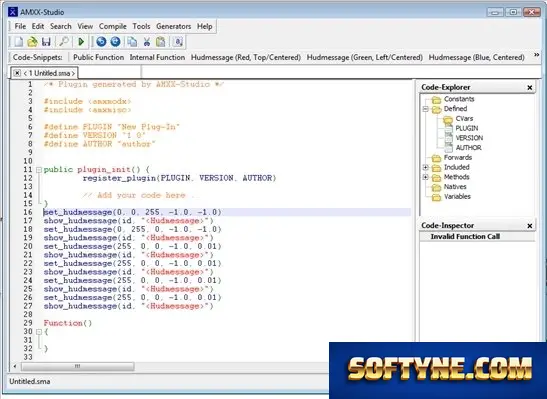Click the horizontal editor scrollbar thumb
The width and height of the screenshot is (547, 399).
[77, 366]
